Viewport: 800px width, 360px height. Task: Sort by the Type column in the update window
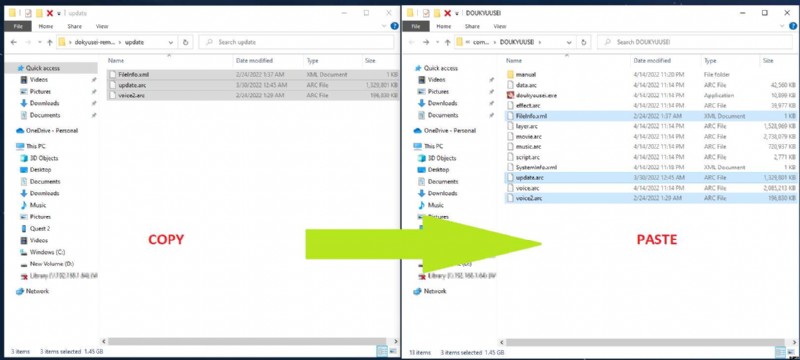tap(312, 61)
